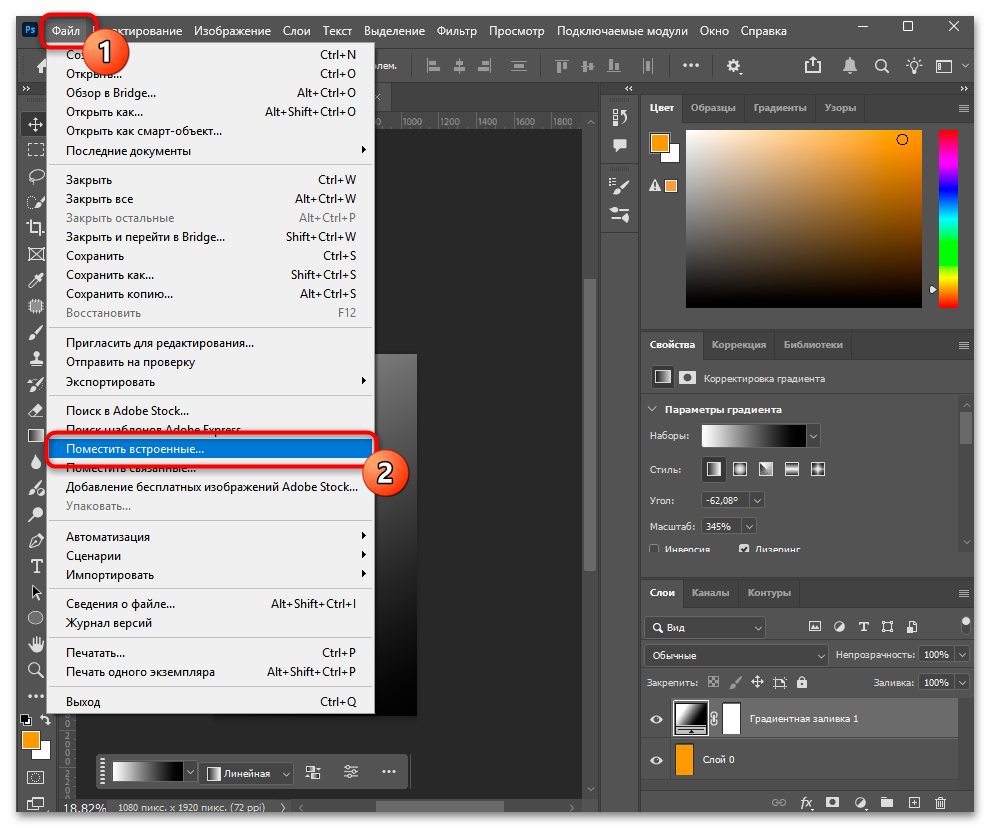Open the Обычные blend mode dropdown
This screenshot has width=990, height=828.
(x=736, y=655)
